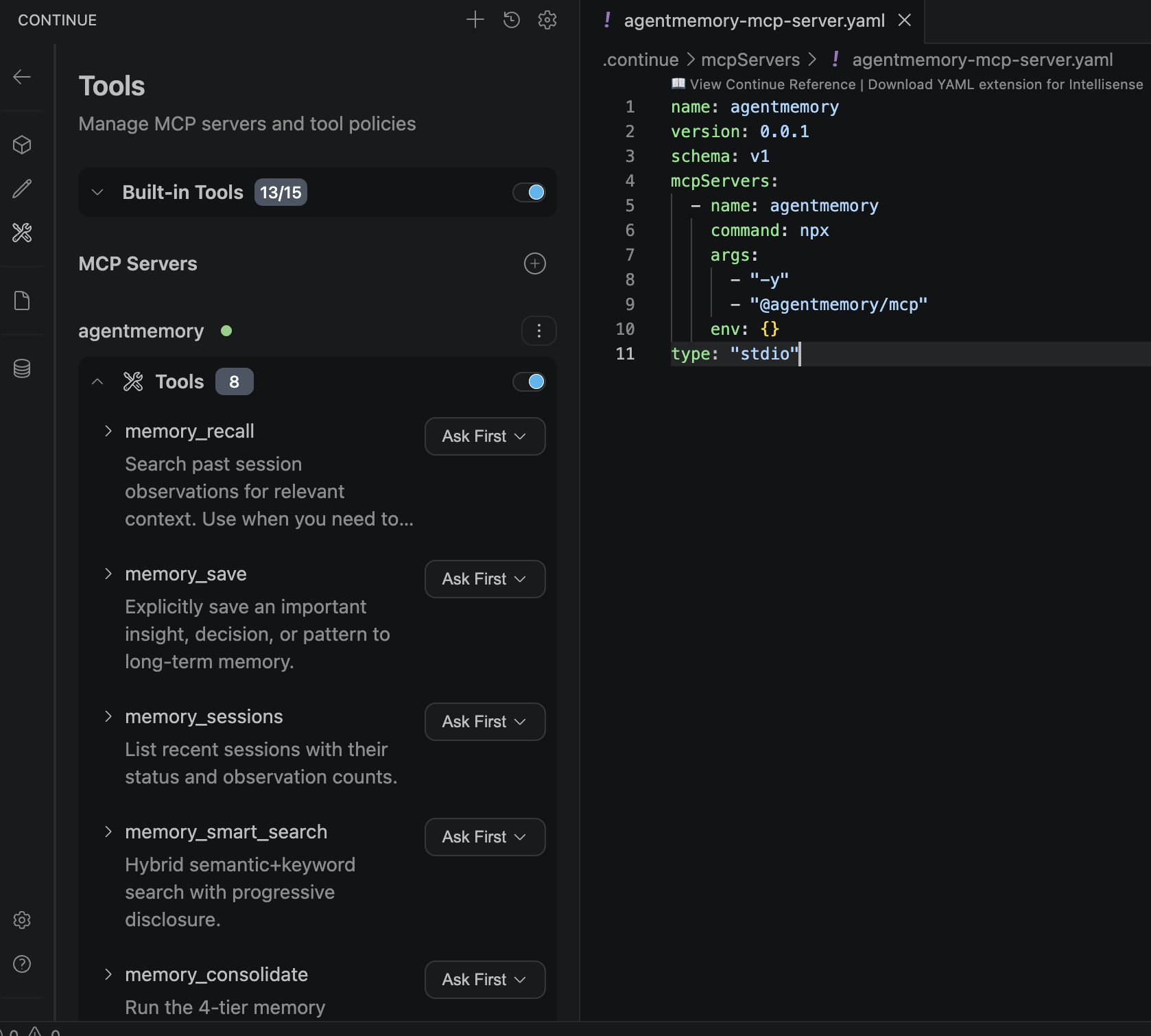This screenshot has width=1151, height=1036.
Task: Click the memory_sessions description text
Action: [x=261, y=763]
